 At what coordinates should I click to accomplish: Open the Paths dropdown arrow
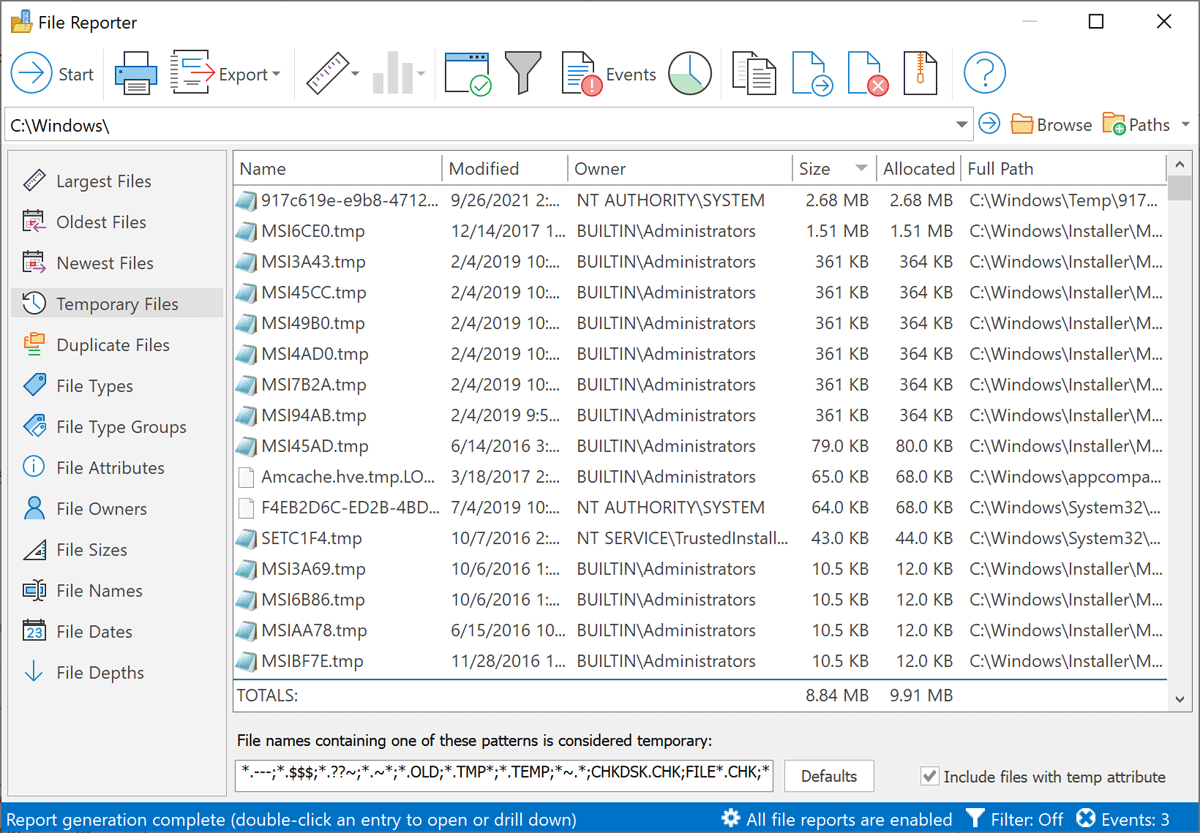click(x=1186, y=125)
